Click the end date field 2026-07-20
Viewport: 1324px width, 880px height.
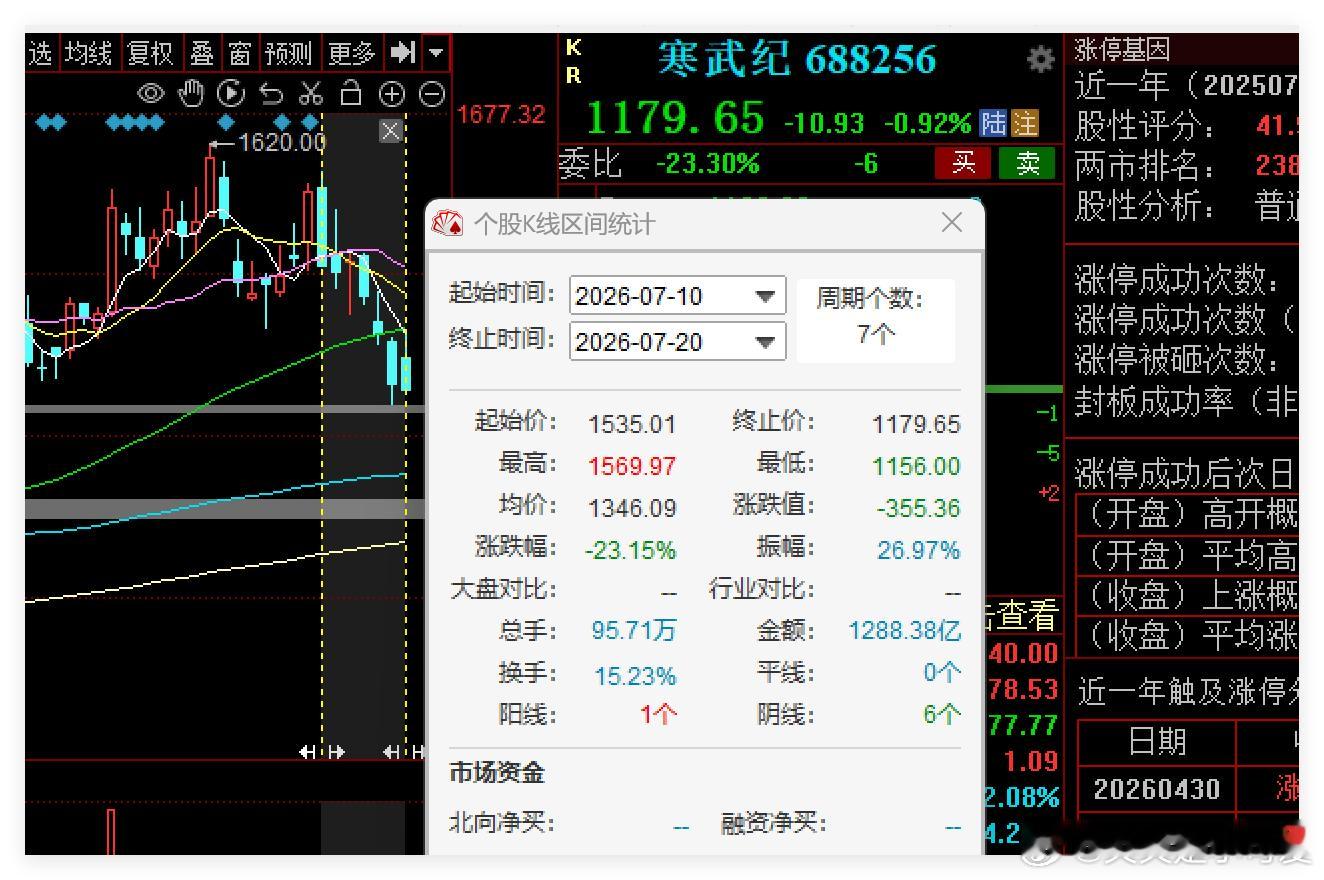pyautogui.click(x=677, y=342)
